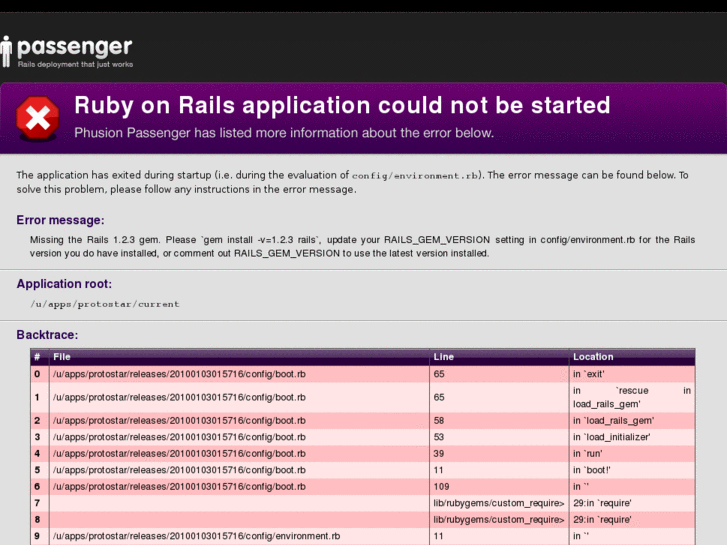This screenshot has height=545, width=727.
Task: Click the File column header
Action: pyautogui.click(x=62, y=357)
